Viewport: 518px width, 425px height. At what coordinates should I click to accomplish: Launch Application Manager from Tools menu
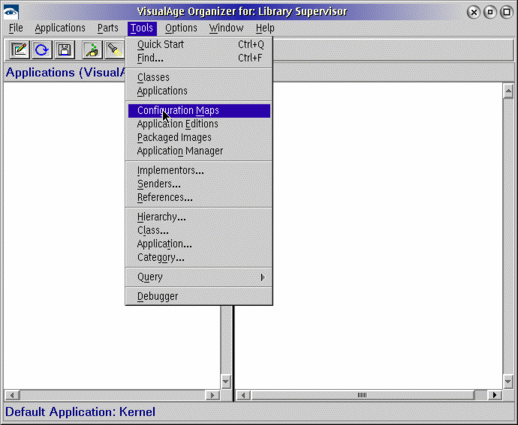pos(199,151)
